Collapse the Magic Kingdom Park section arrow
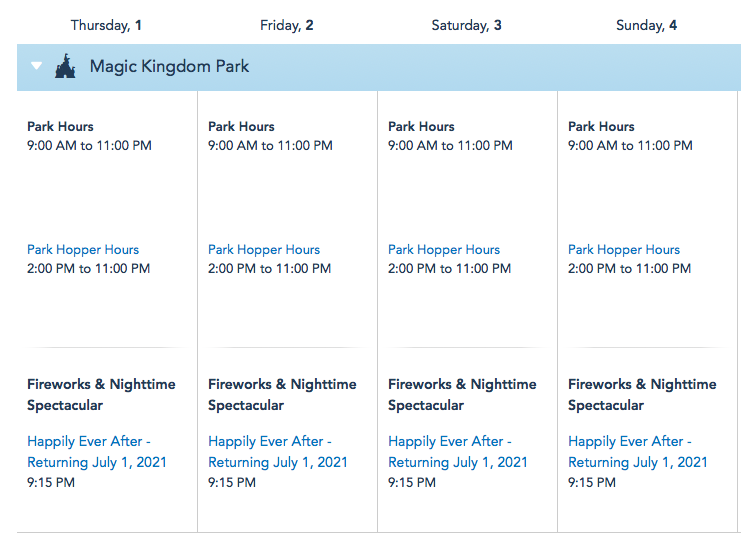 coord(37,67)
